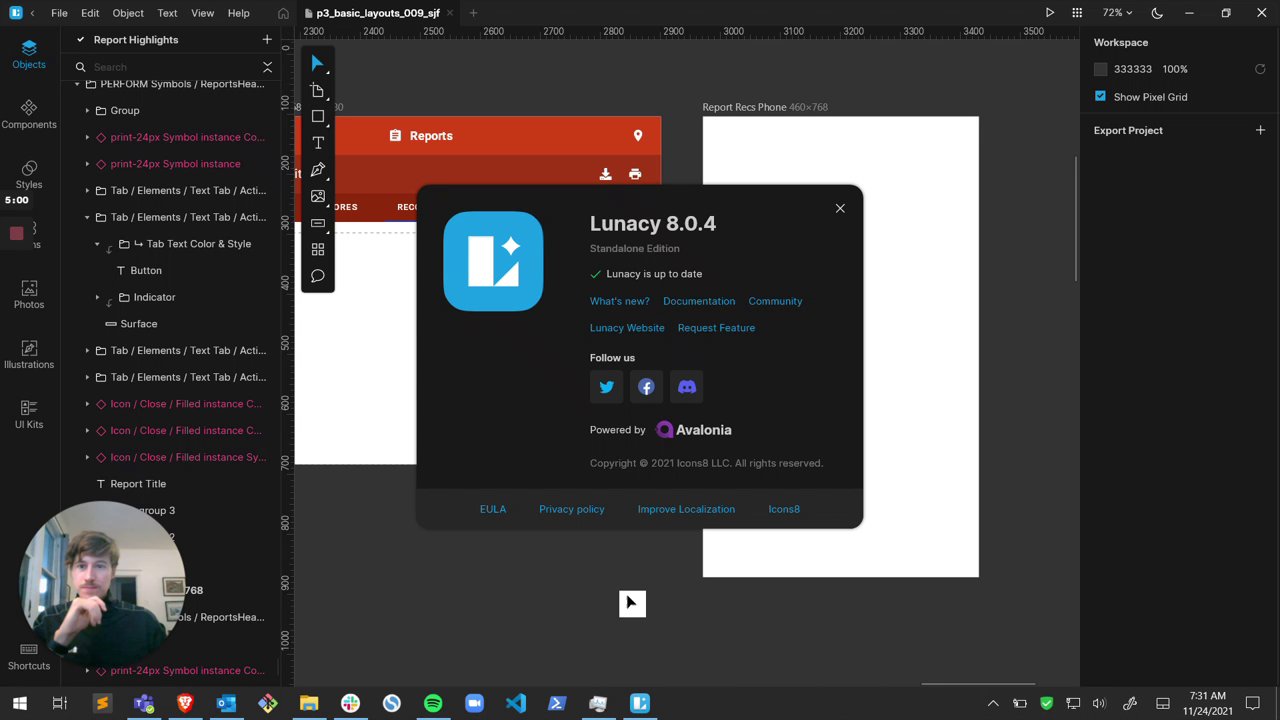Viewport: 1280px width, 720px height.
Task: Switch to the p3_basic_layouts_009_sjf document tab
Action: tap(377, 13)
